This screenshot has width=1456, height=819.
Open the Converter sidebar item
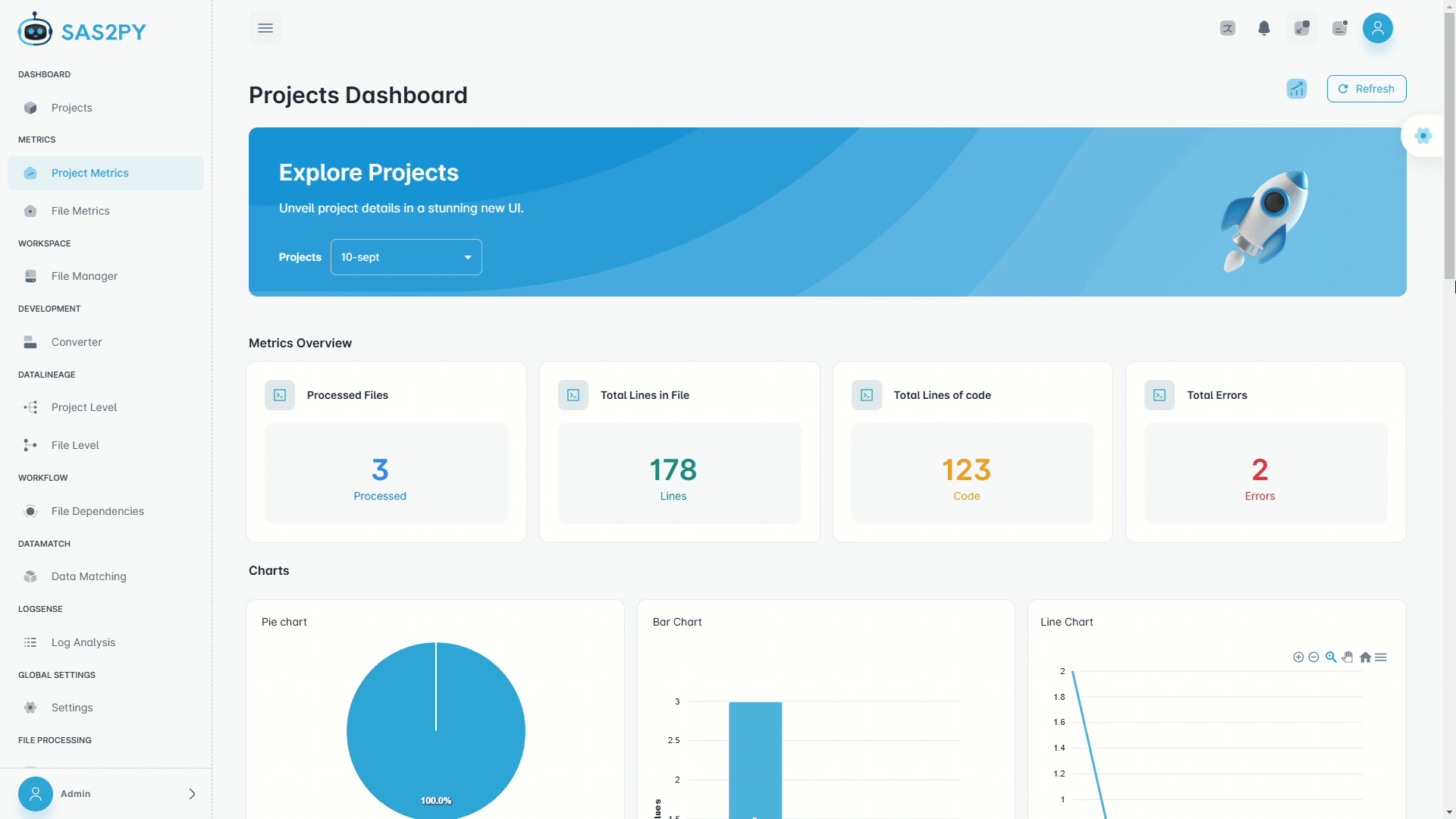tap(77, 342)
